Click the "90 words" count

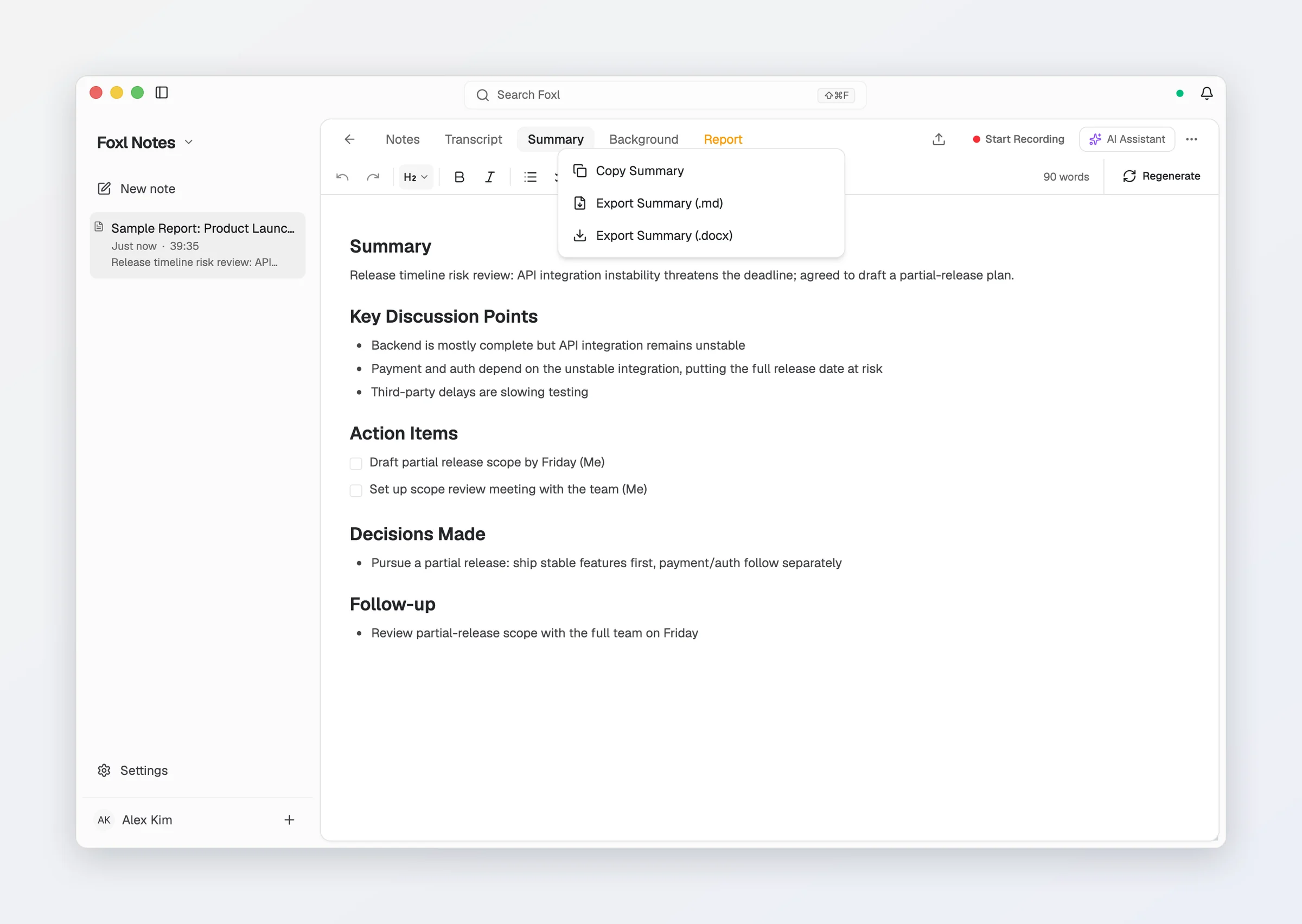(1066, 177)
